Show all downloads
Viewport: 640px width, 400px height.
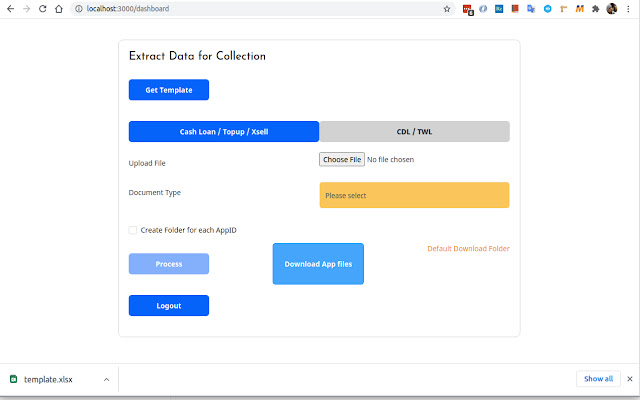coord(598,379)
